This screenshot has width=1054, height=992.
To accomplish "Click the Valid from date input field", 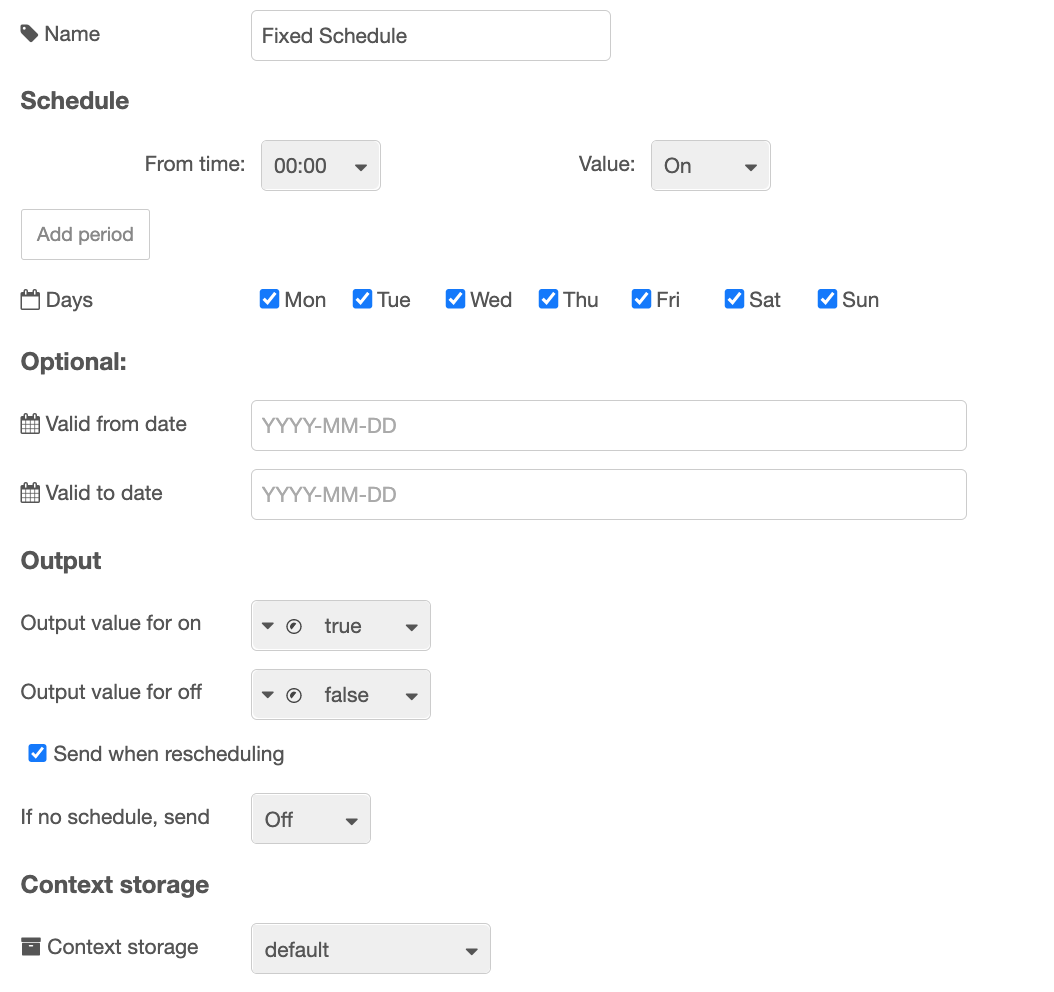I will click(x=609, y=425).
